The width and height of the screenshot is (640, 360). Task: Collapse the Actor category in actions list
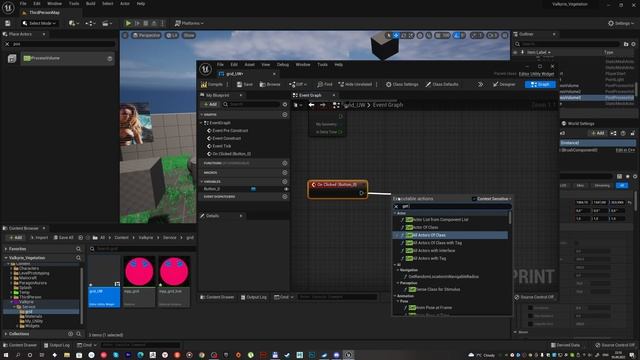[x=395, y=213]
